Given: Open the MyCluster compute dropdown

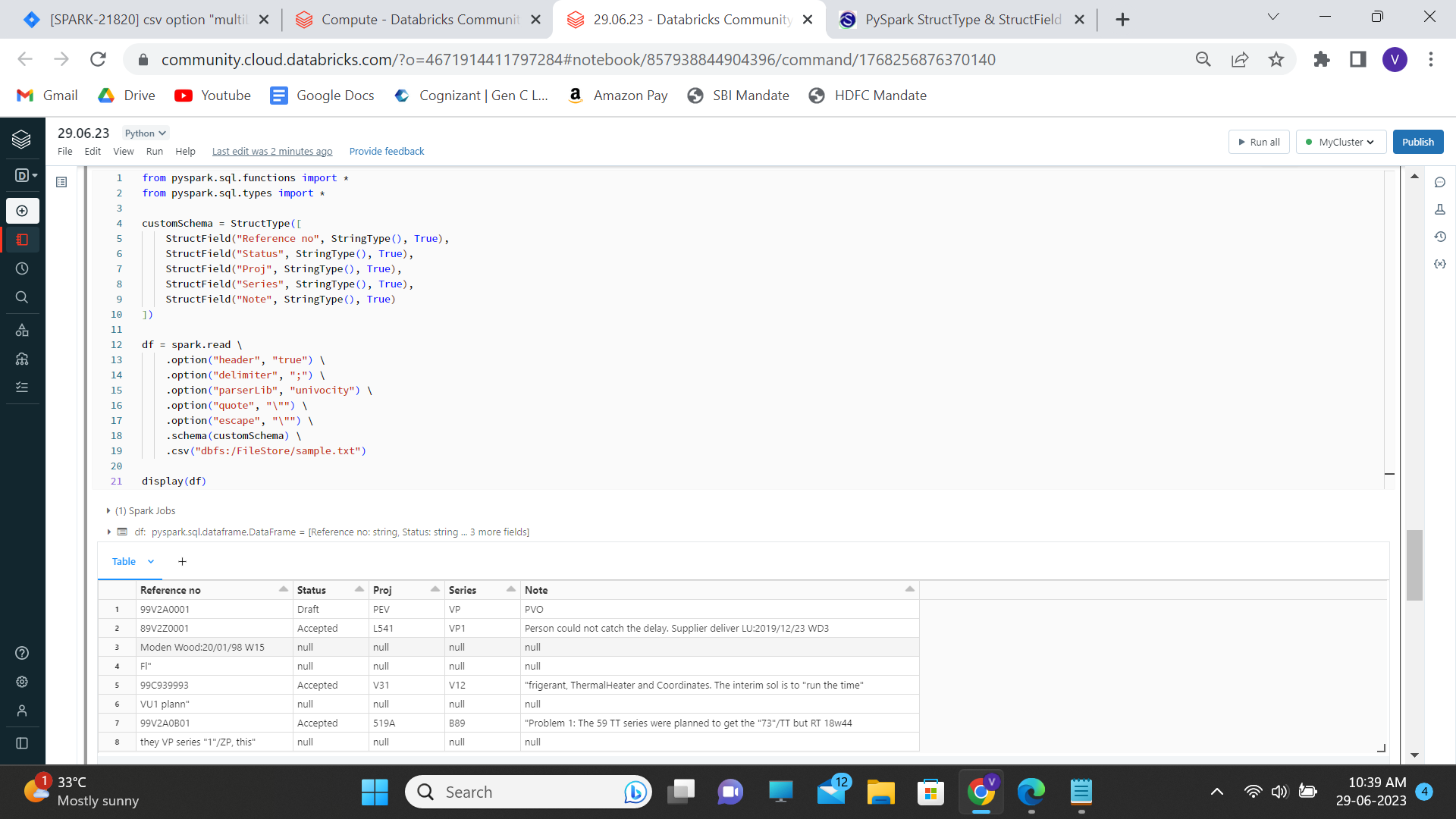Looking at the screenshot, I should point(1341,142).
